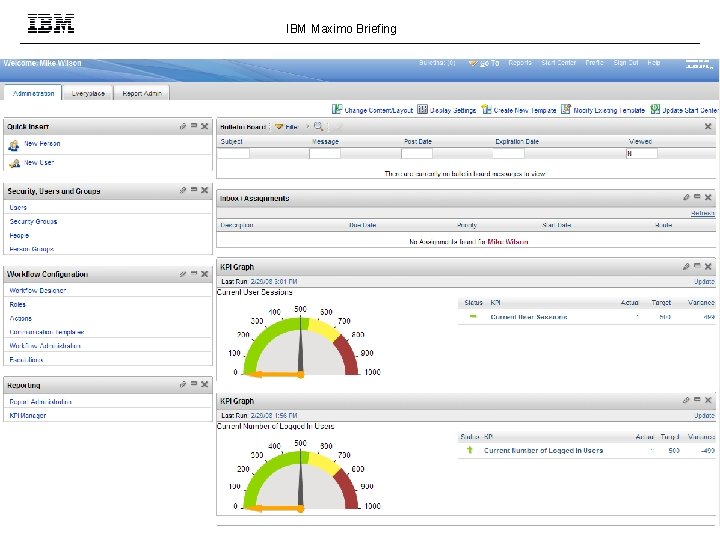The image size is (720, 540).
Task: Sort Inbox by the Priority column
Action: click(467, 225)
